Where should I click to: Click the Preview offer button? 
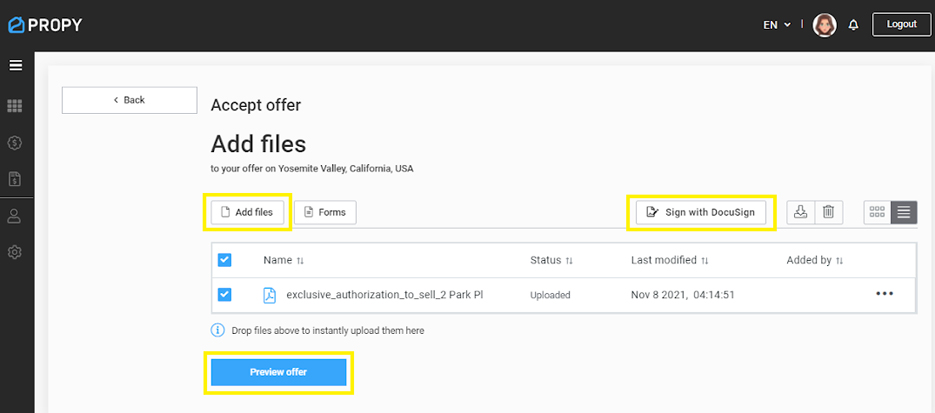(x=278, y=372)
